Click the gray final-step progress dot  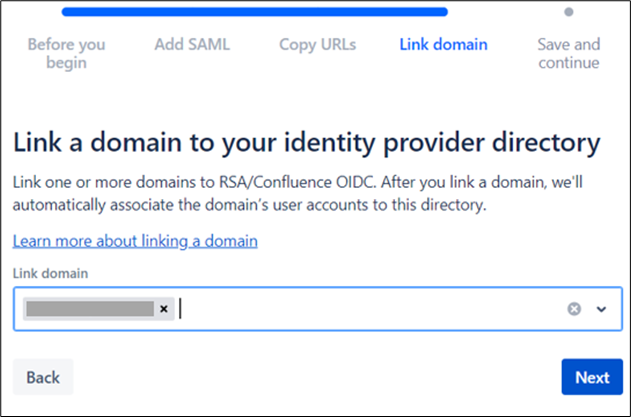568,13
